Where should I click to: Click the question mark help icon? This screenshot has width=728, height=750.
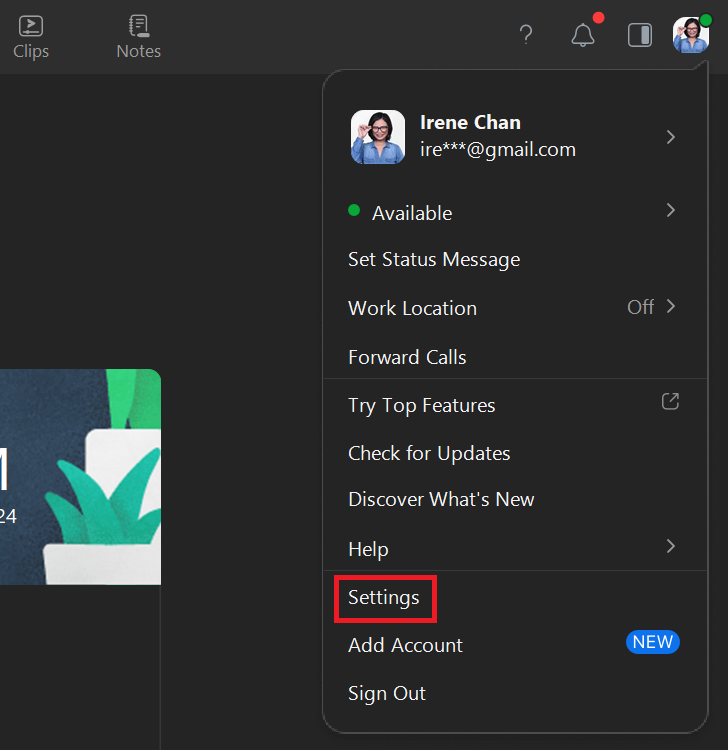tap(526, 34)
